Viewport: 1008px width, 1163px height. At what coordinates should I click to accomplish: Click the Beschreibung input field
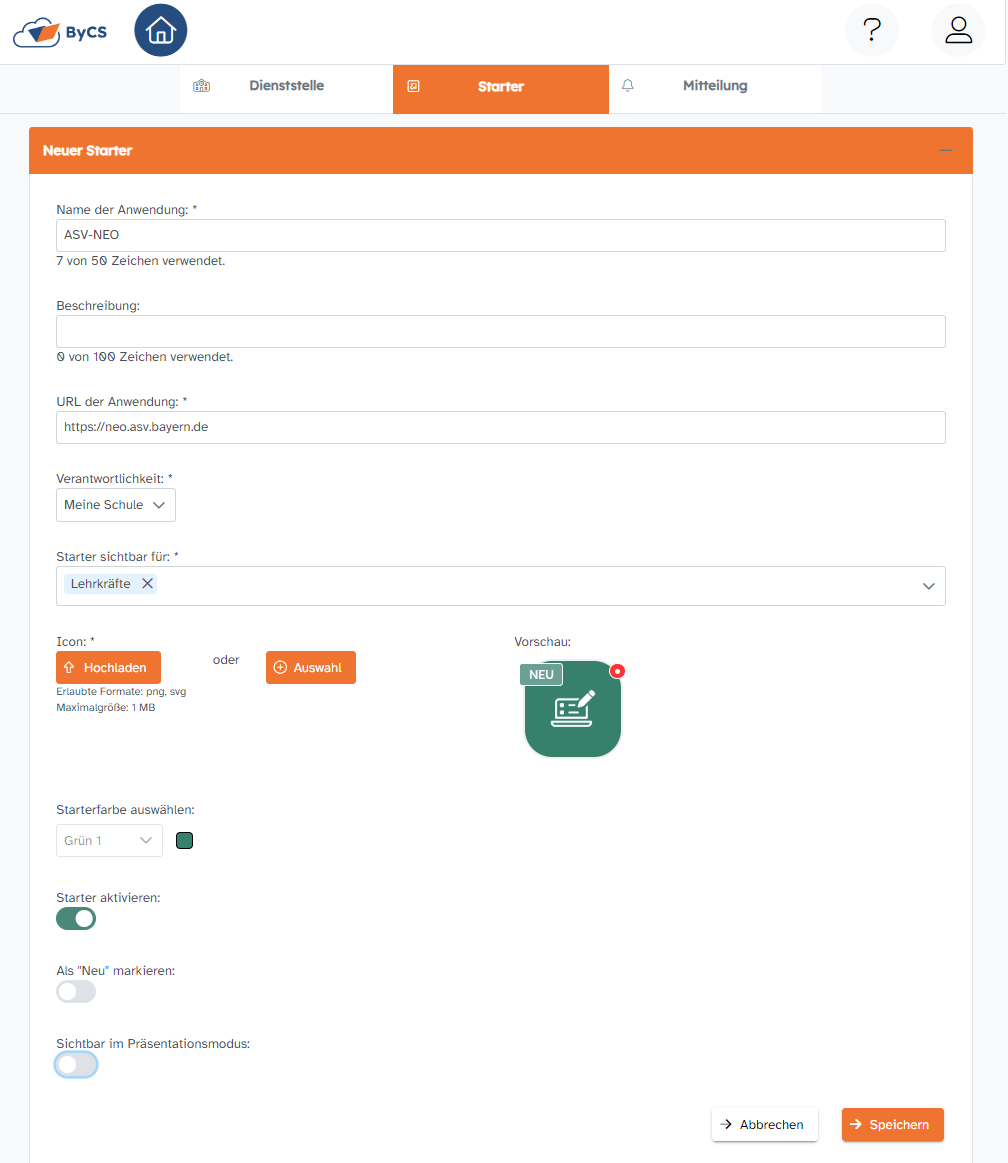[500, 332]
